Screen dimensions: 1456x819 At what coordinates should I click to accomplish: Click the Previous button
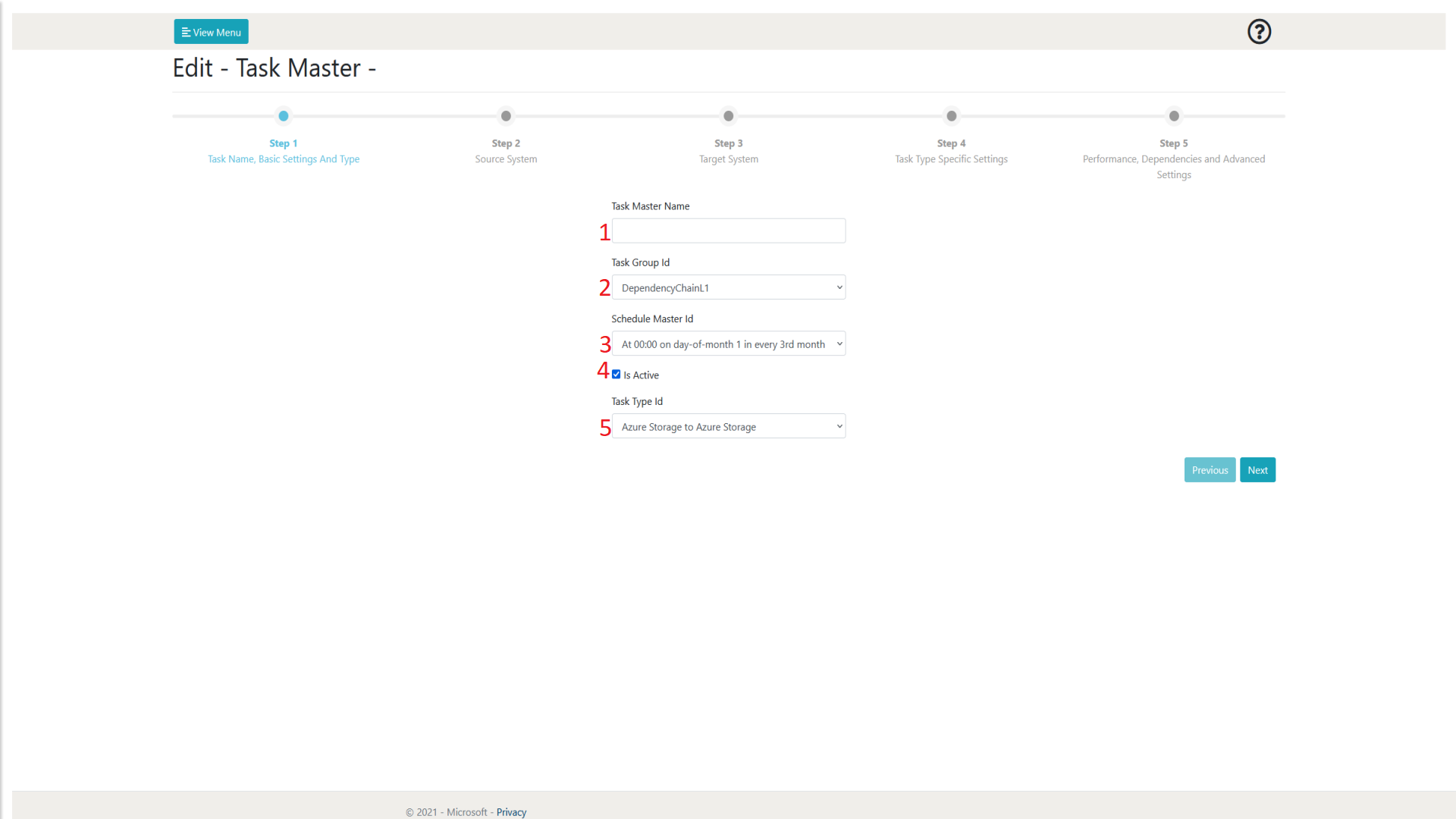tap(1210, 470)
